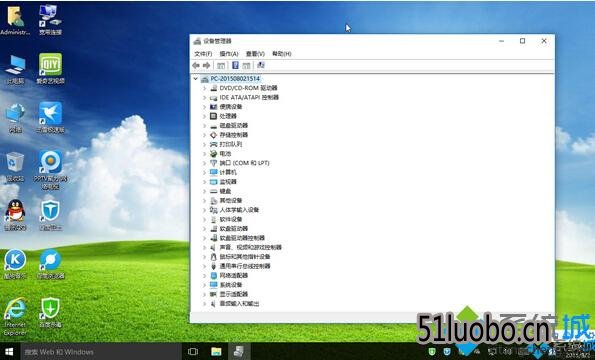This screenshot has height=360, width=595.
Task: Select the 软件设备 icon
Action: click(x=214, y=219)
